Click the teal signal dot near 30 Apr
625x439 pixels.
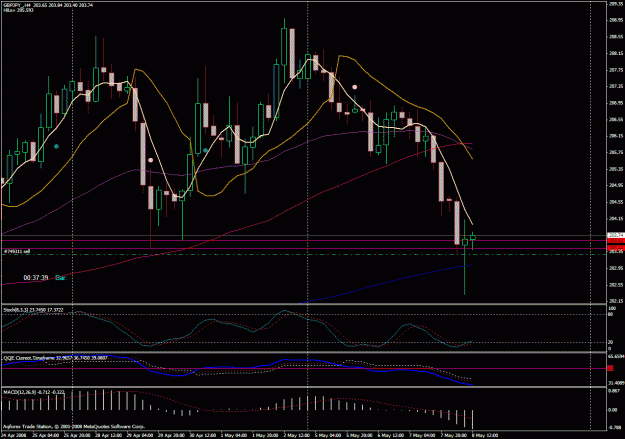coord(205,150)
